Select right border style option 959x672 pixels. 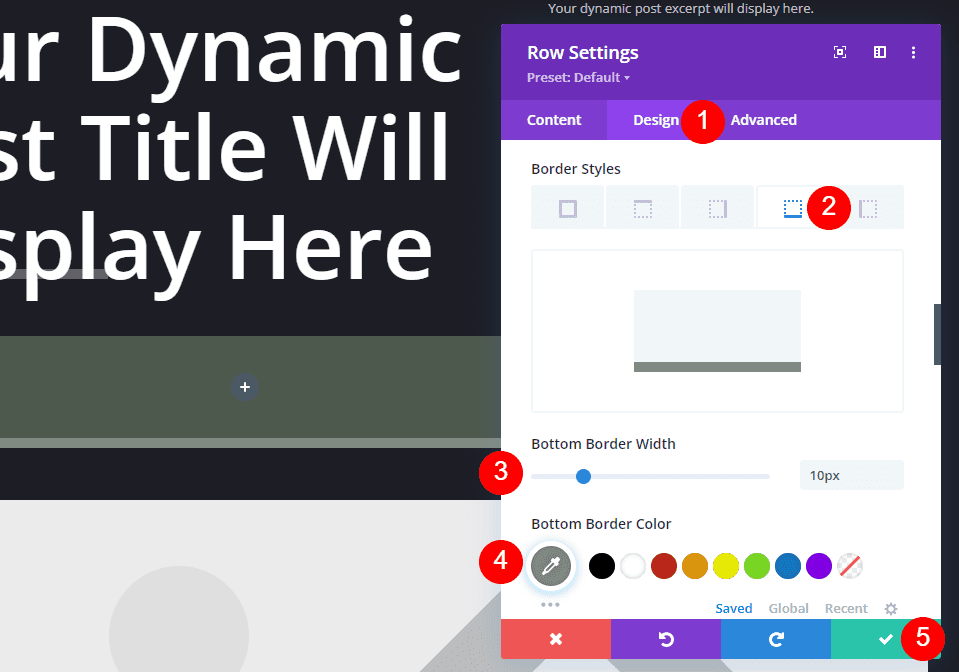(x=717, y=208)
